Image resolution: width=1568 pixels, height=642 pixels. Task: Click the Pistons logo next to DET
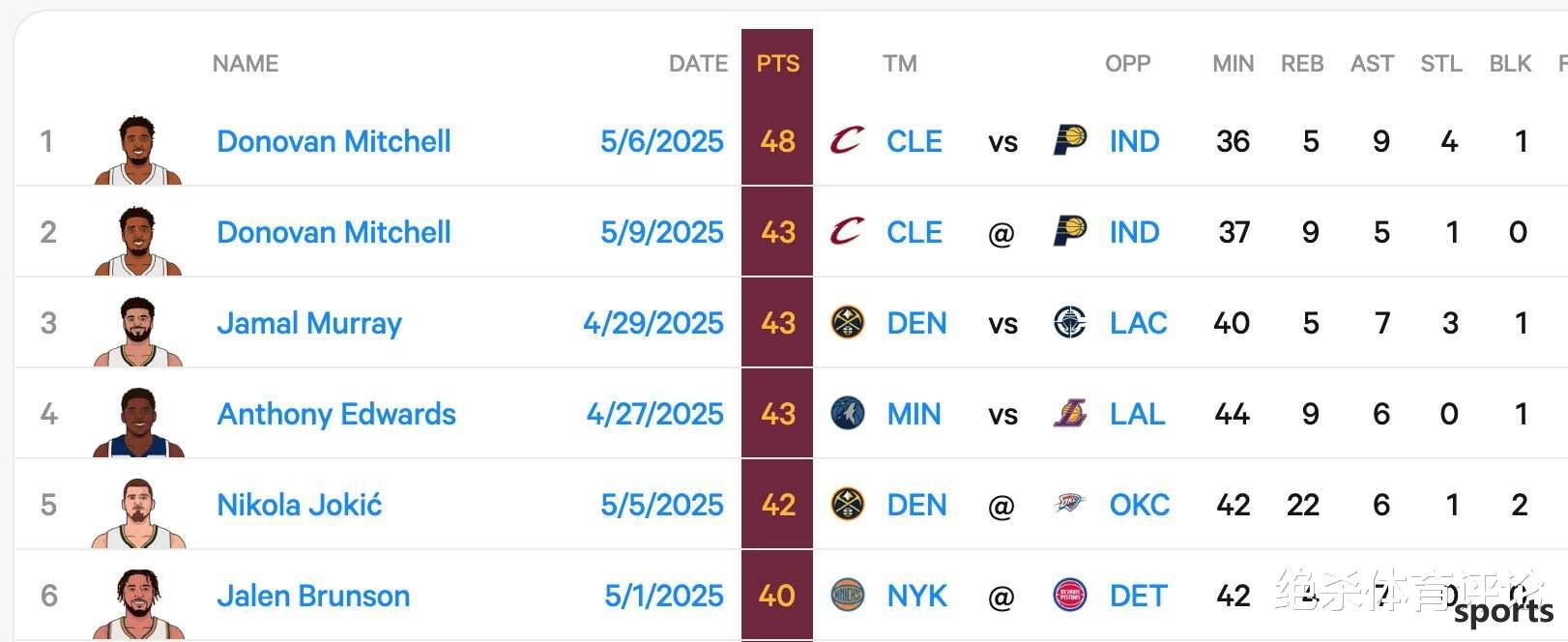coord(1069,595)
